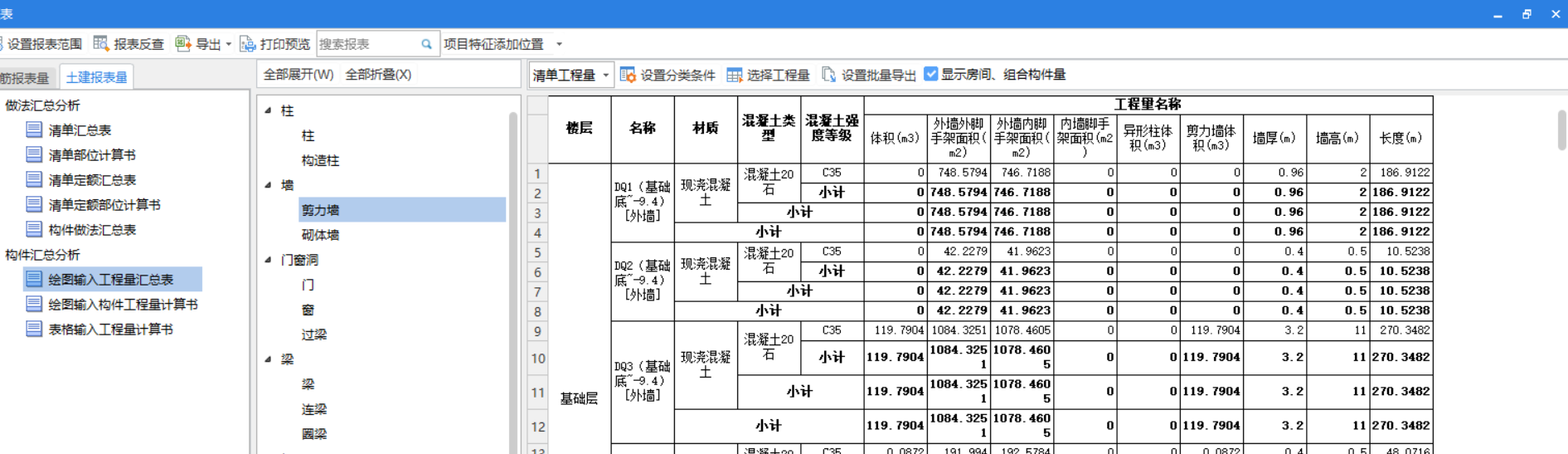Image resolution: width=1568 pixels, height=454 pixels.
Task: Click the search magnifier icon
Action: [426, 44]
